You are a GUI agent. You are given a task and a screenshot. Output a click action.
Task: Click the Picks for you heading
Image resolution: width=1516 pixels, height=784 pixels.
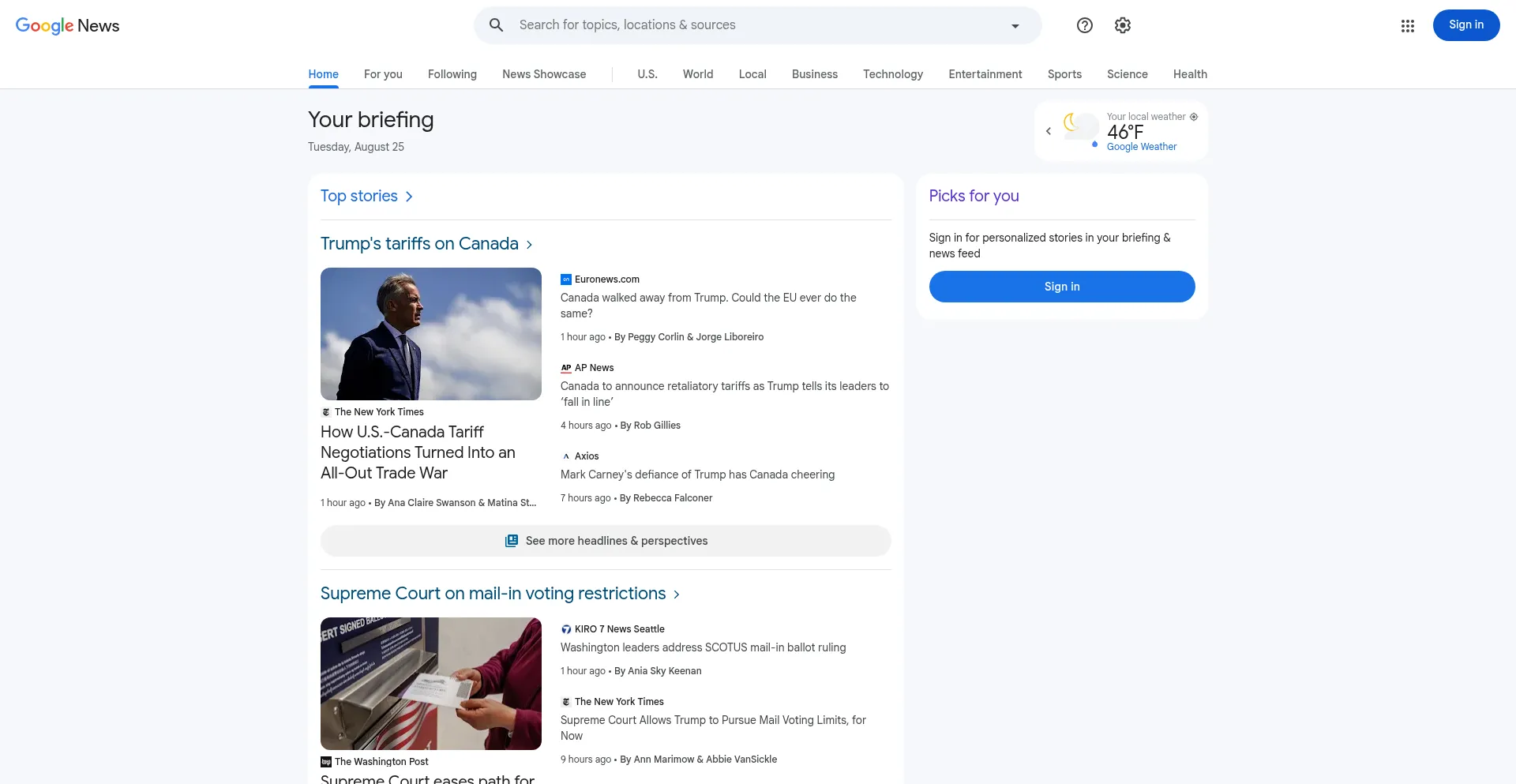click(x=974, y=196)
